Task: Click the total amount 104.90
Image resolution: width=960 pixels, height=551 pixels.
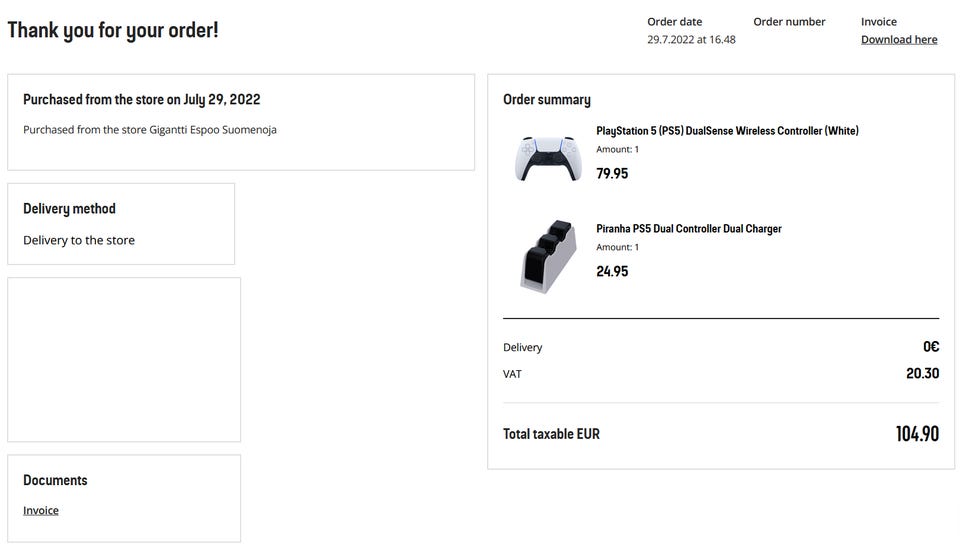Action: (917, 434)
